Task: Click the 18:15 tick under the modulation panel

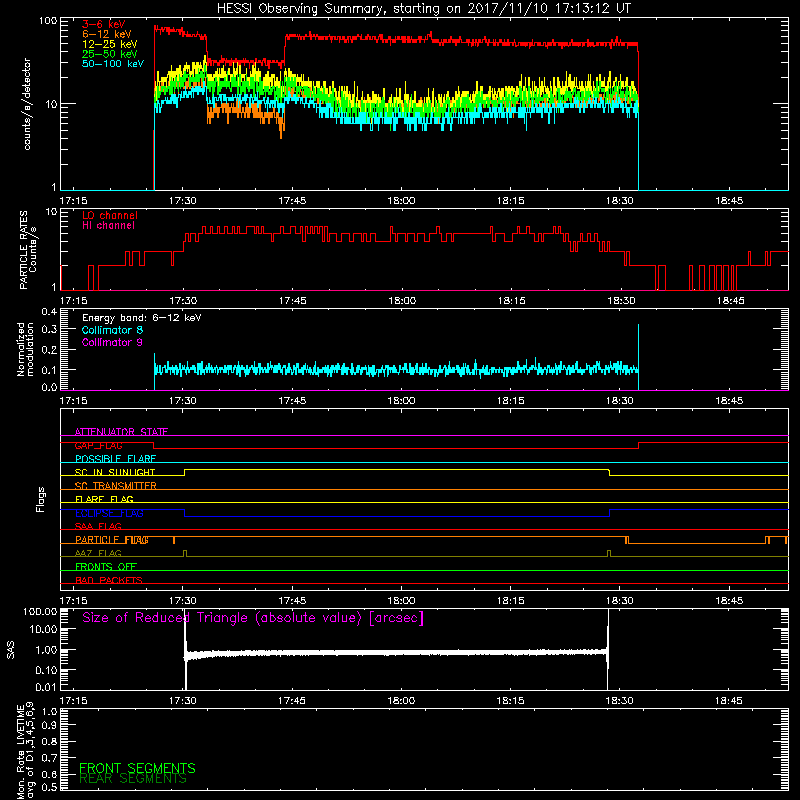Action: (510, 401)
